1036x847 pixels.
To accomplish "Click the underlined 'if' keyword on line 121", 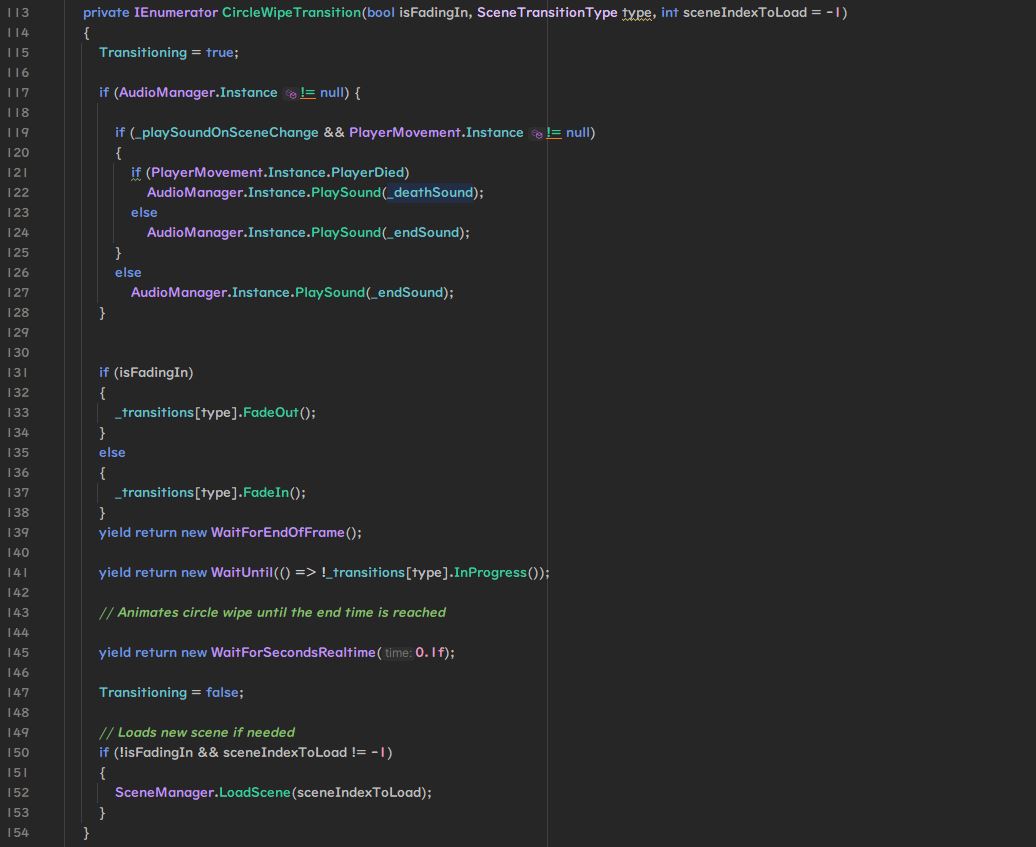I will pyautogui.click(x=136, y=173).
